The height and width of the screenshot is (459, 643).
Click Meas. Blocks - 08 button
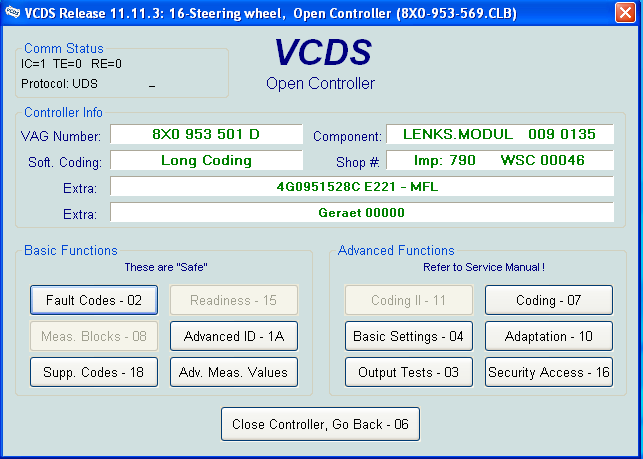[93, 336]
